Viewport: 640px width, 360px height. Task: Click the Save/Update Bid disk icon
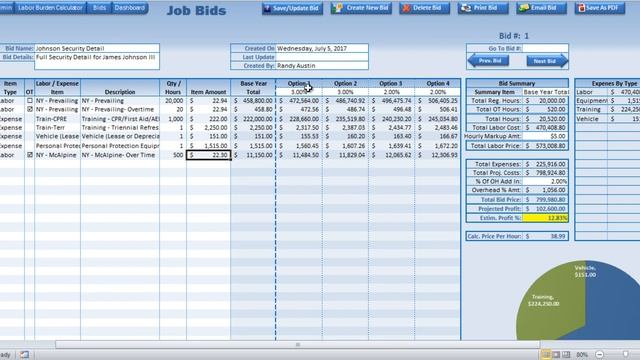[267, 8]
